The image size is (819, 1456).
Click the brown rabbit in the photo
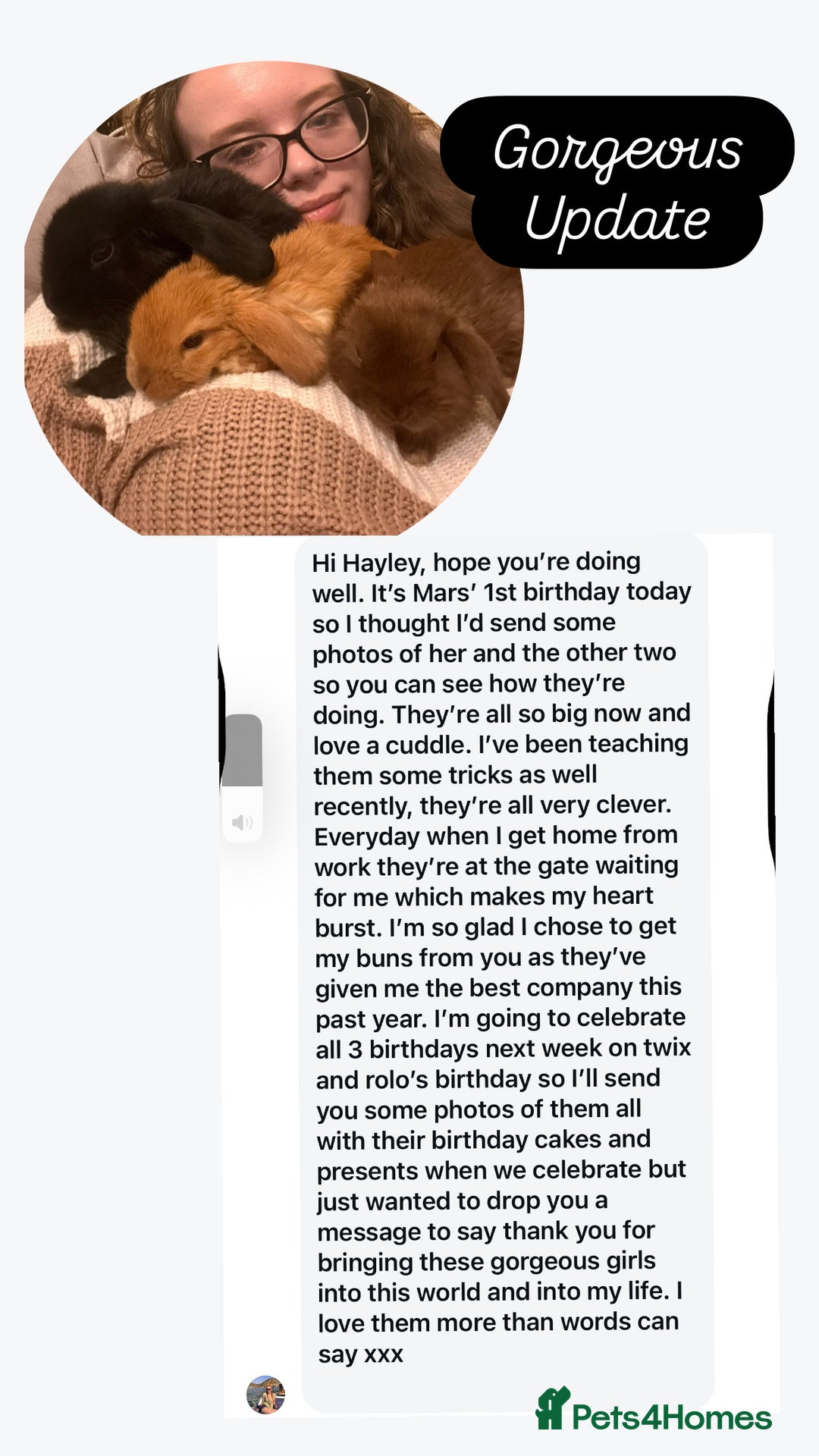pos(425,349)
